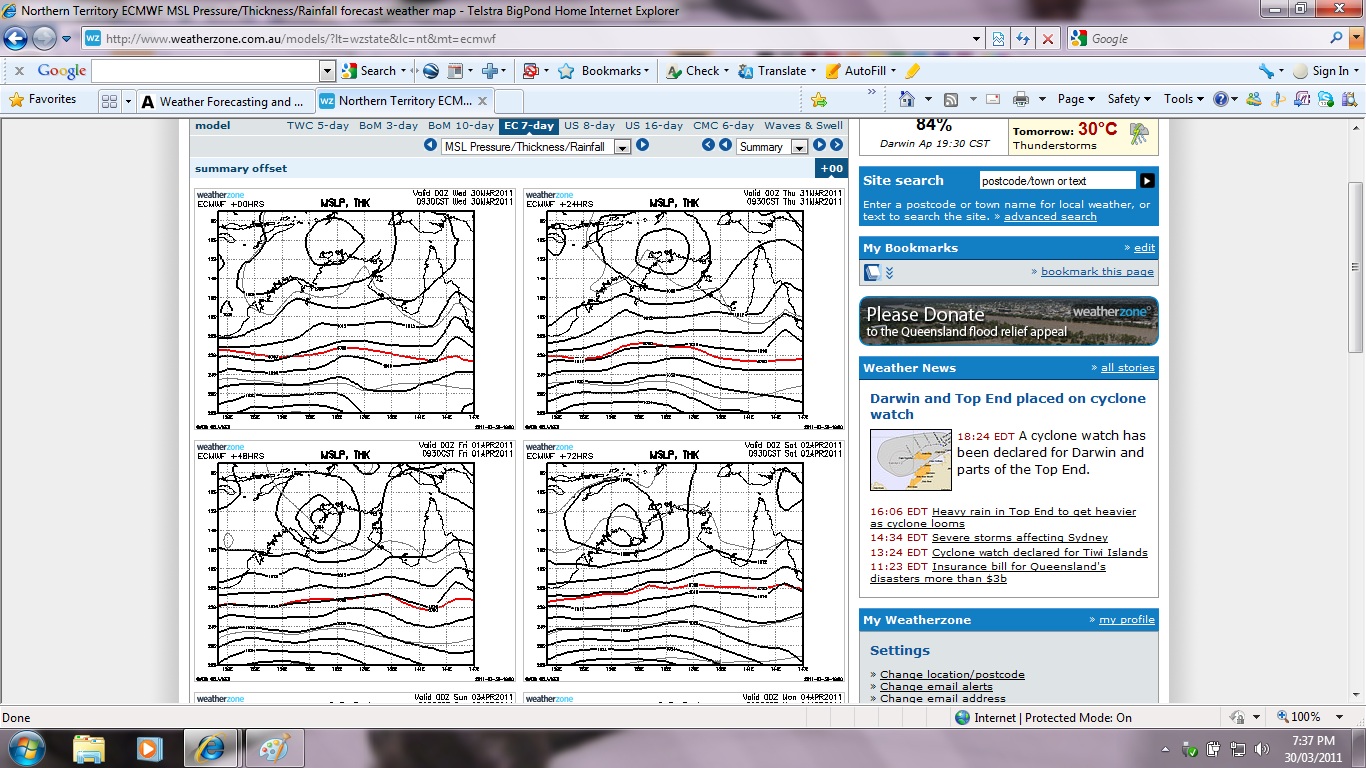Select the BoM 3-day model tab
1366x768 pixels.
(x=388, y=126)
